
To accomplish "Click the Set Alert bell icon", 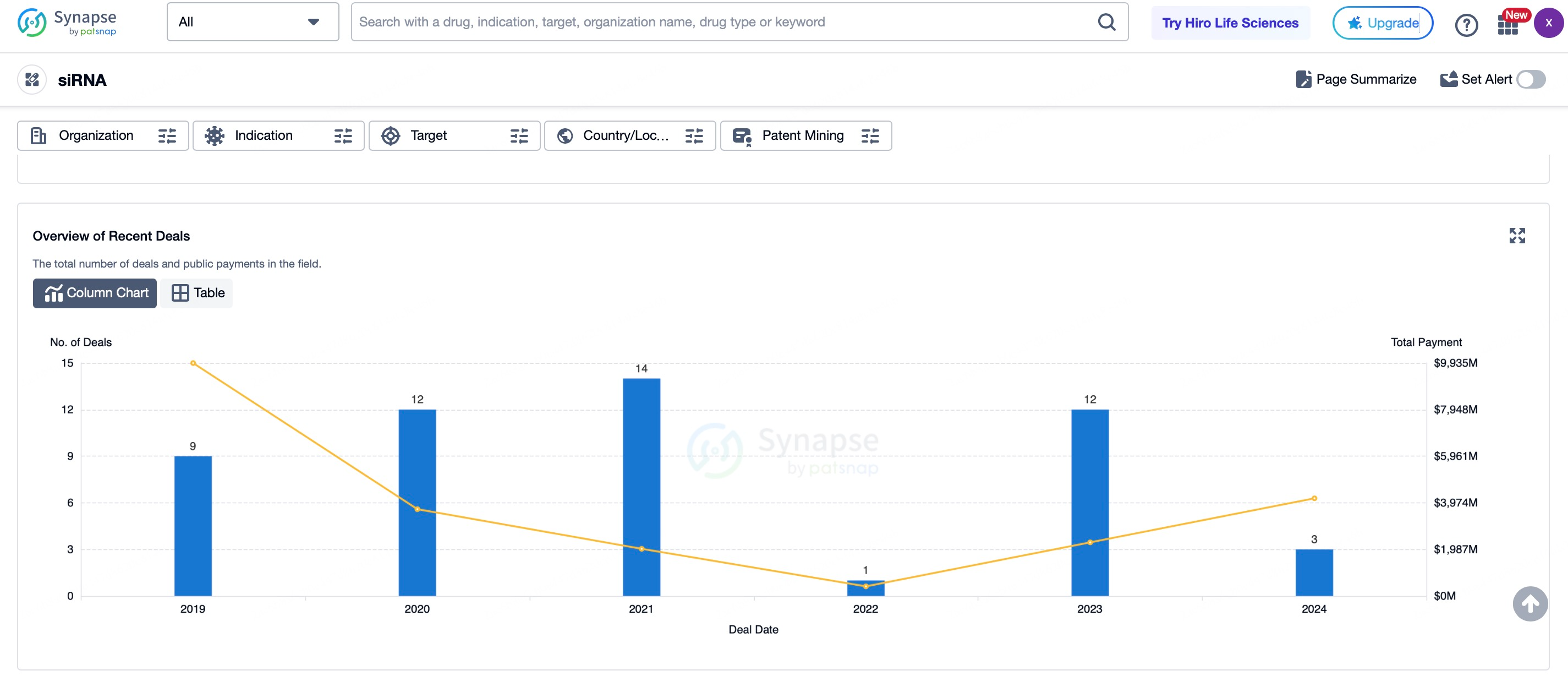I will coord(1448,79).
